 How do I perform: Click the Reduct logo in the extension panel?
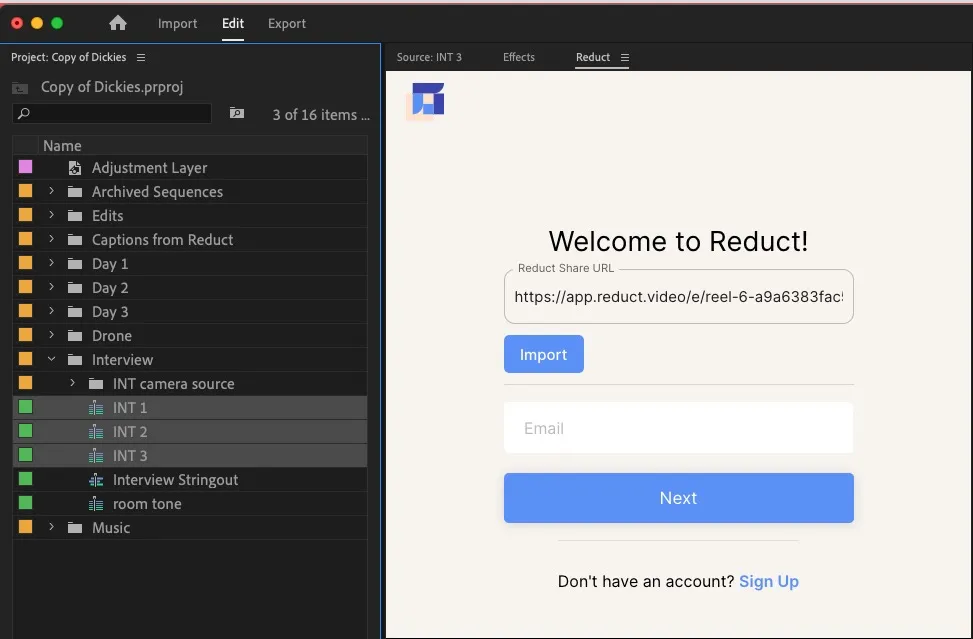click(x=426, y=100)
